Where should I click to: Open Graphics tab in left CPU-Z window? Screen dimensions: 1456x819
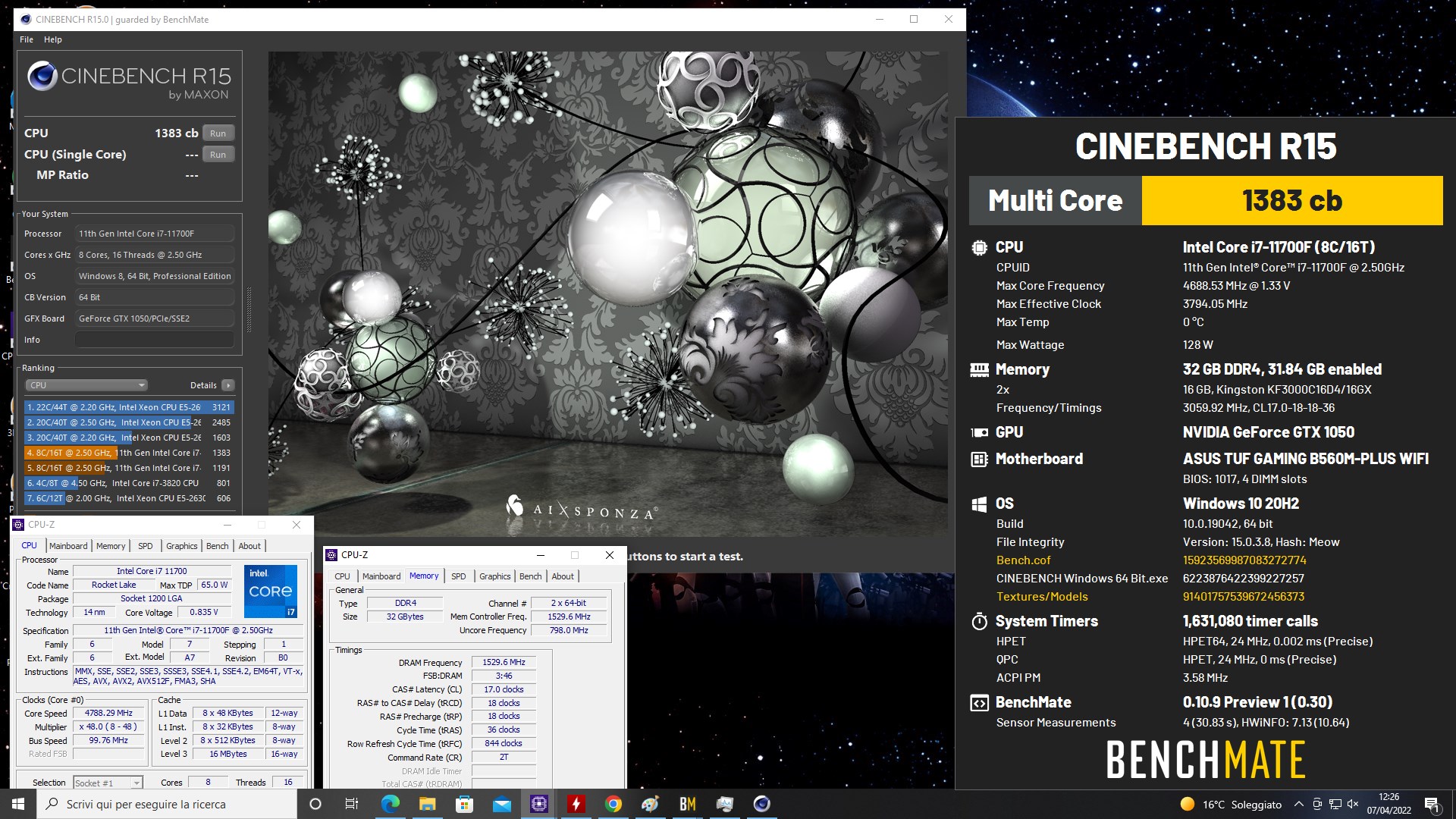182,546
